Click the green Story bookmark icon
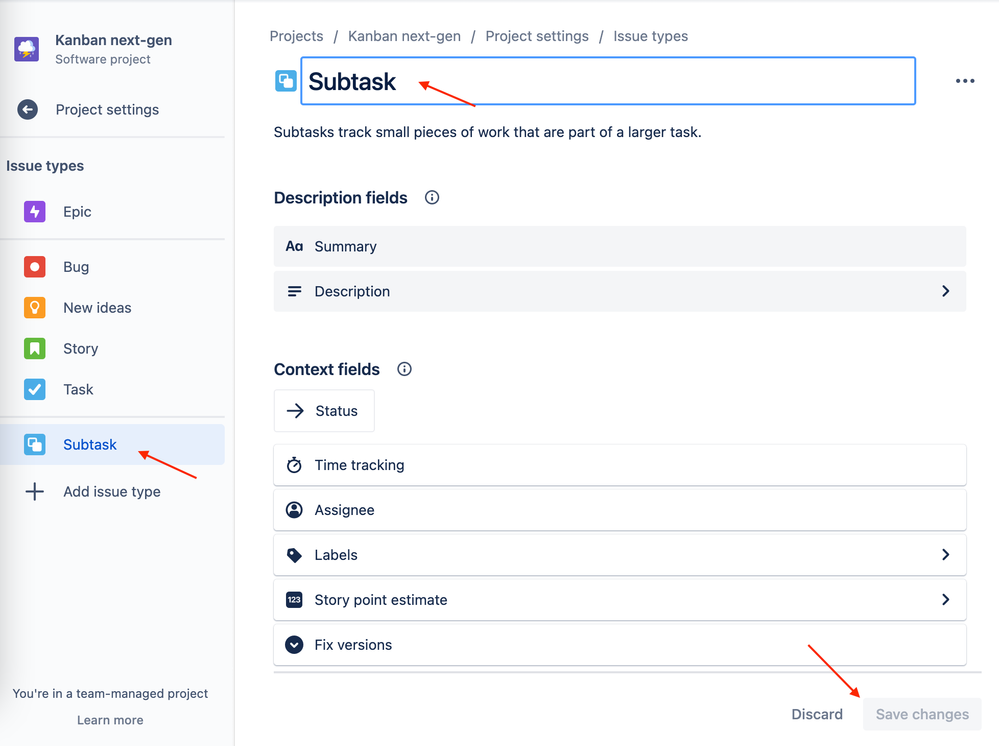 34,348
